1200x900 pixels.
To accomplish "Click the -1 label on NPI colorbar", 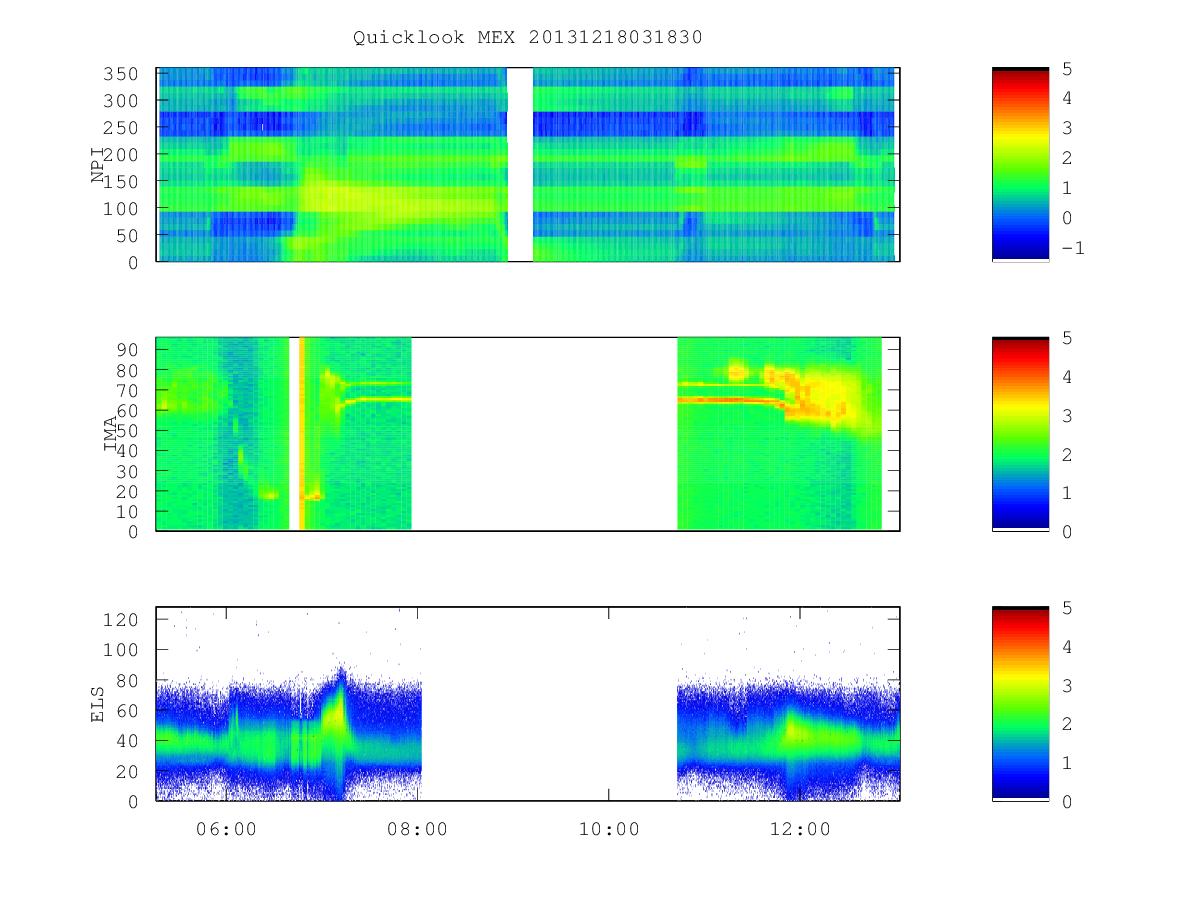I will click(x=1072, y=248).
